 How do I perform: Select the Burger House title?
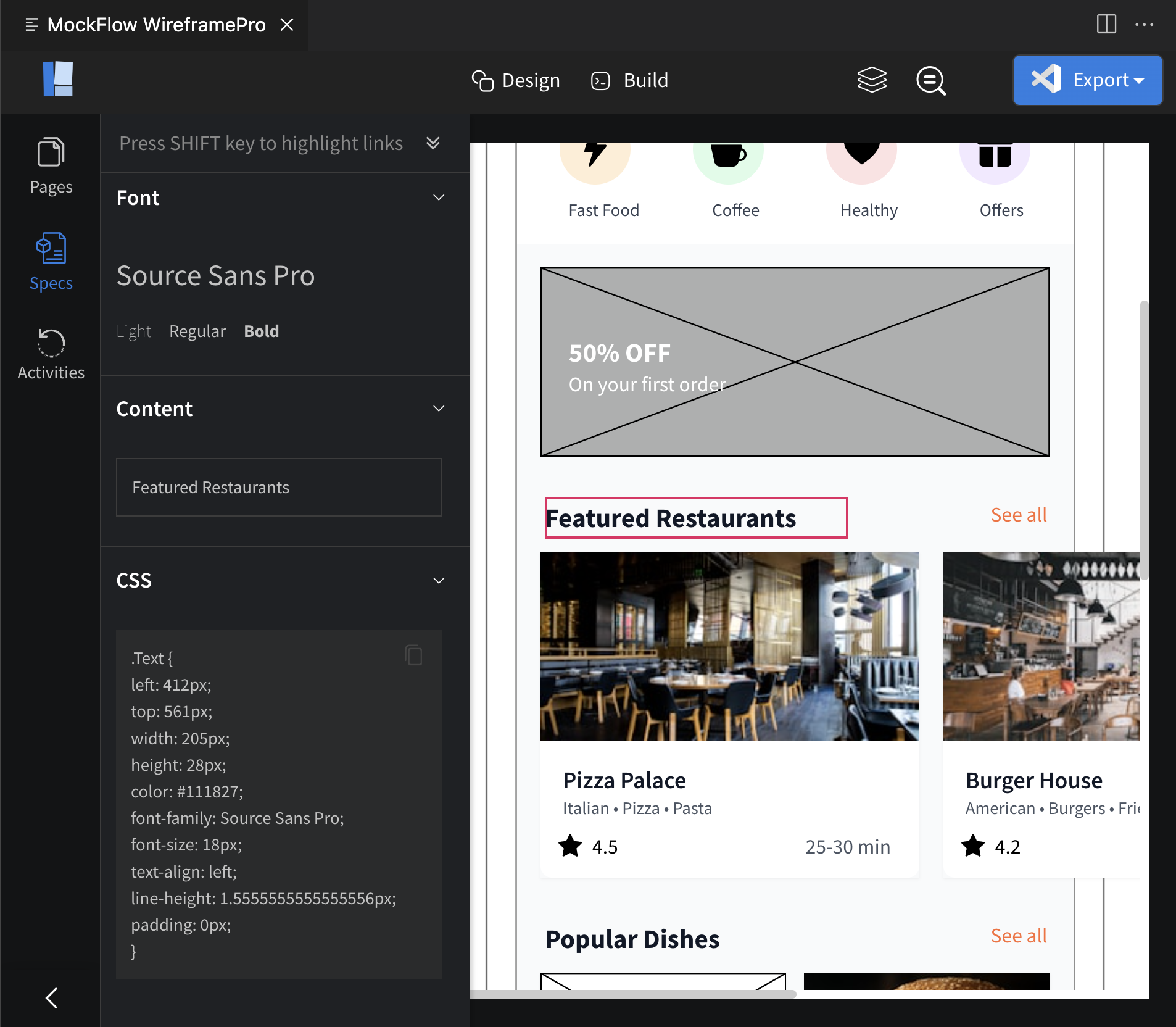click(x=1034, y=781)
